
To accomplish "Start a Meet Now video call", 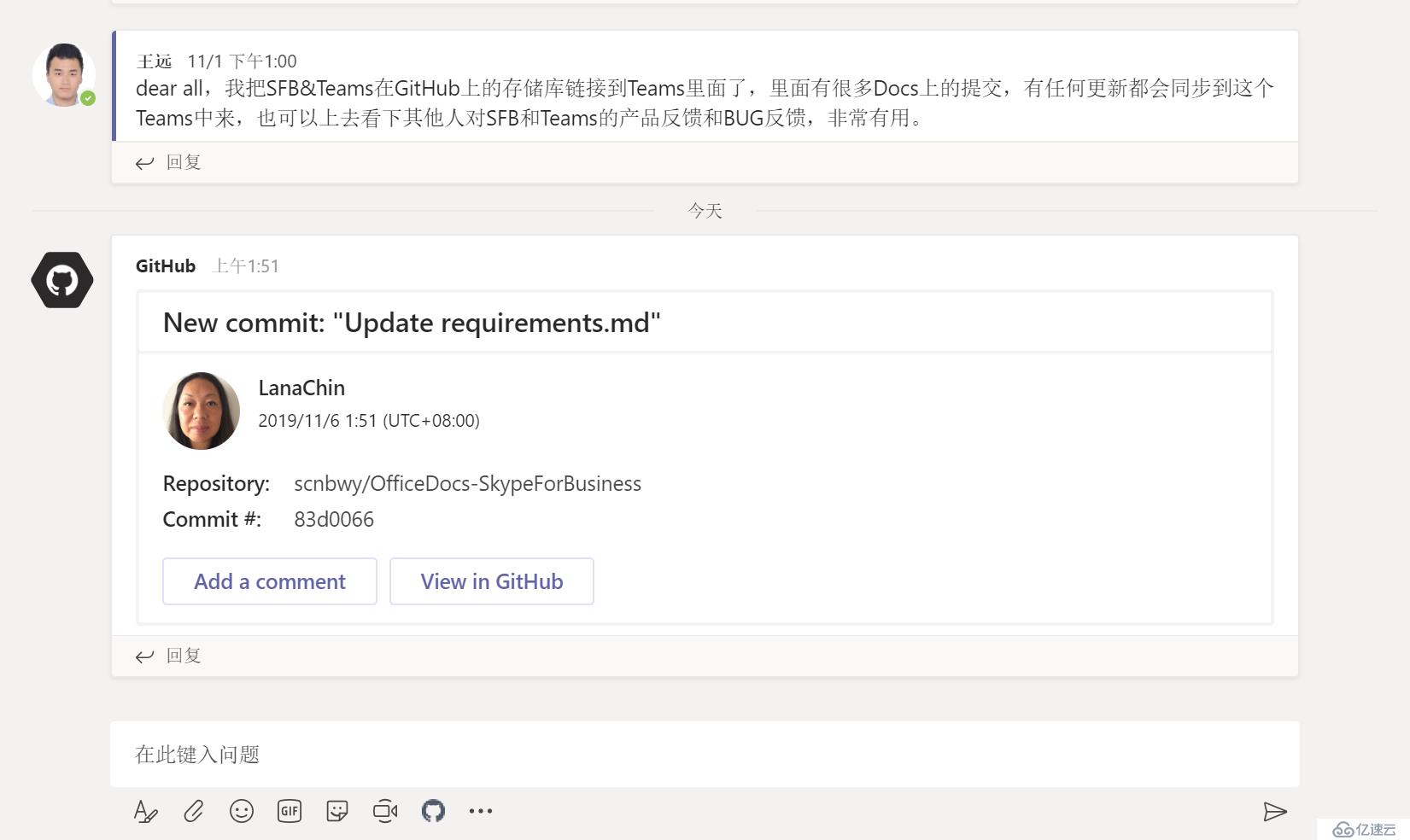I will 385,811.
